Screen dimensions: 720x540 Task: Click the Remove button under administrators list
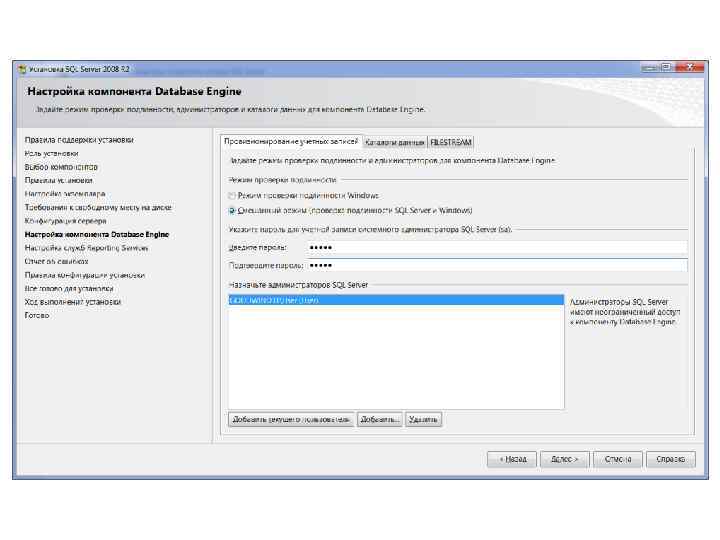(x=423, y=420)
